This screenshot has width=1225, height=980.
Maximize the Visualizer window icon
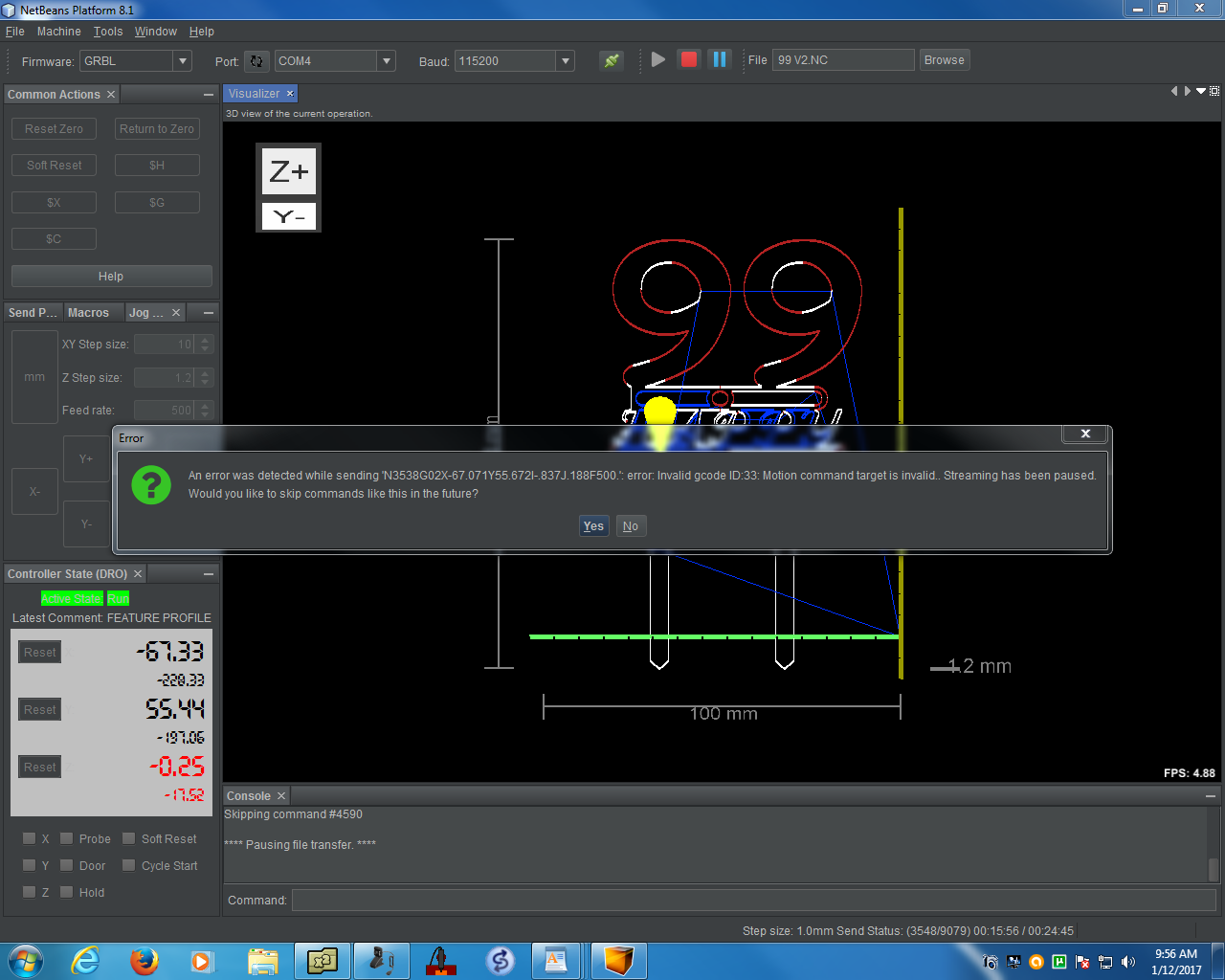[1214, 92]
